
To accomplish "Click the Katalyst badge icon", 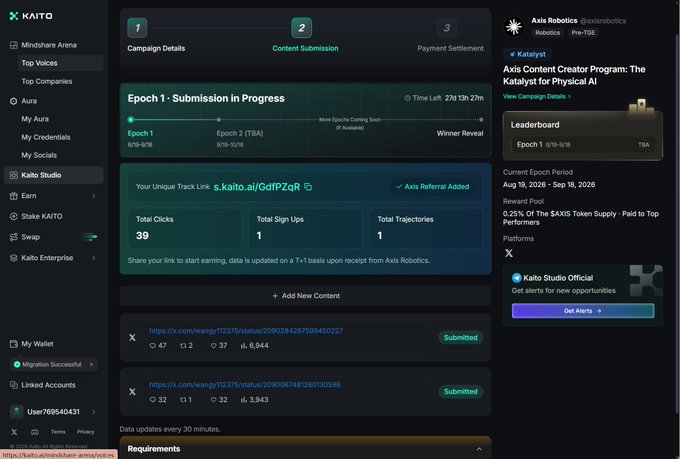I will click(x=513, y=54).
